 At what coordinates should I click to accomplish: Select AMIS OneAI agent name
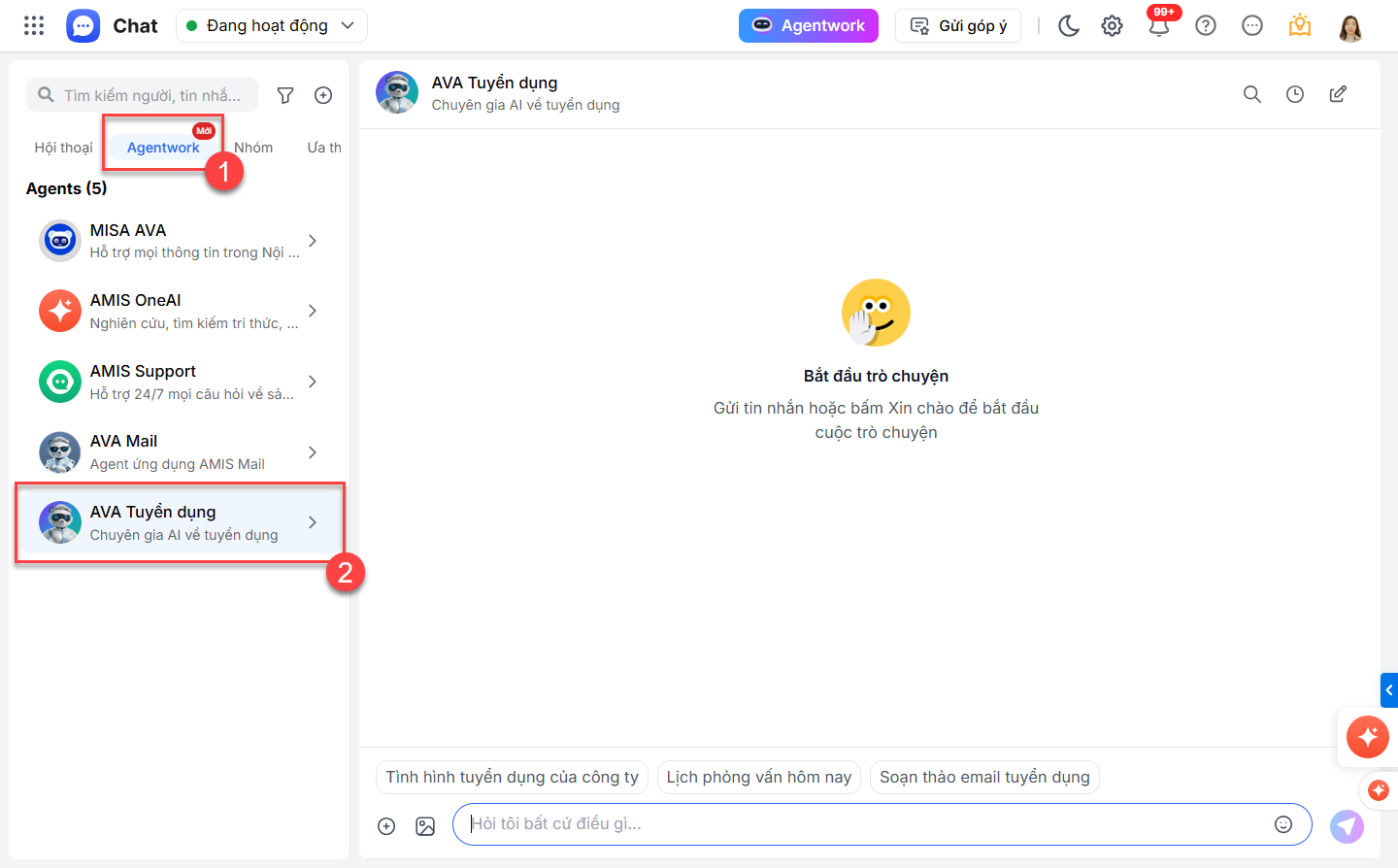(136, 300)
